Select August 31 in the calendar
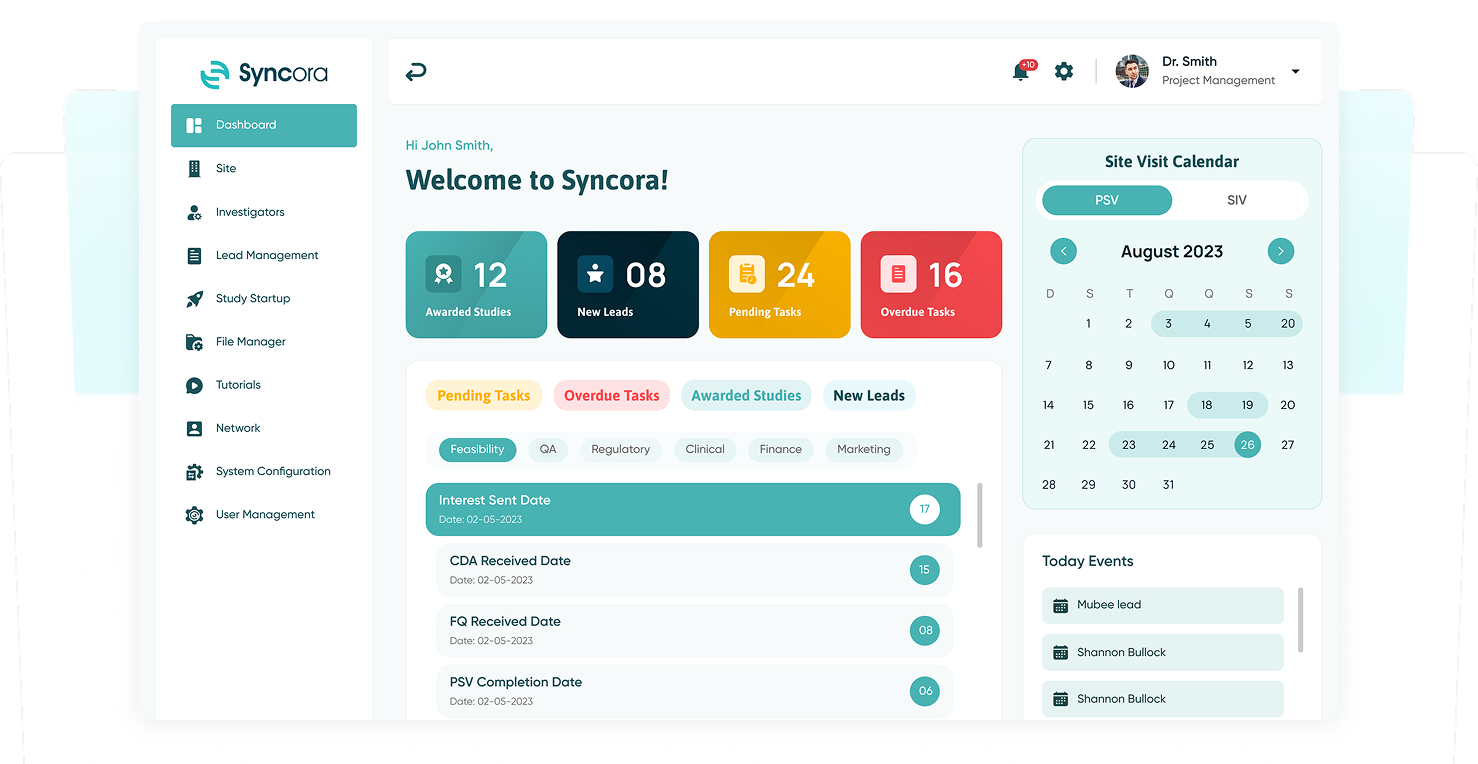The image size is (1478, 764). click(1168, 485)
